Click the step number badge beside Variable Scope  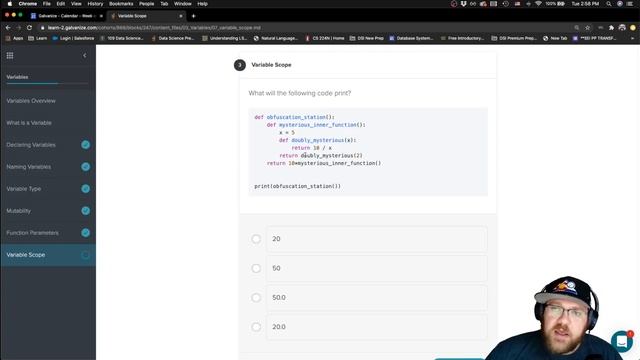[240, 65]
